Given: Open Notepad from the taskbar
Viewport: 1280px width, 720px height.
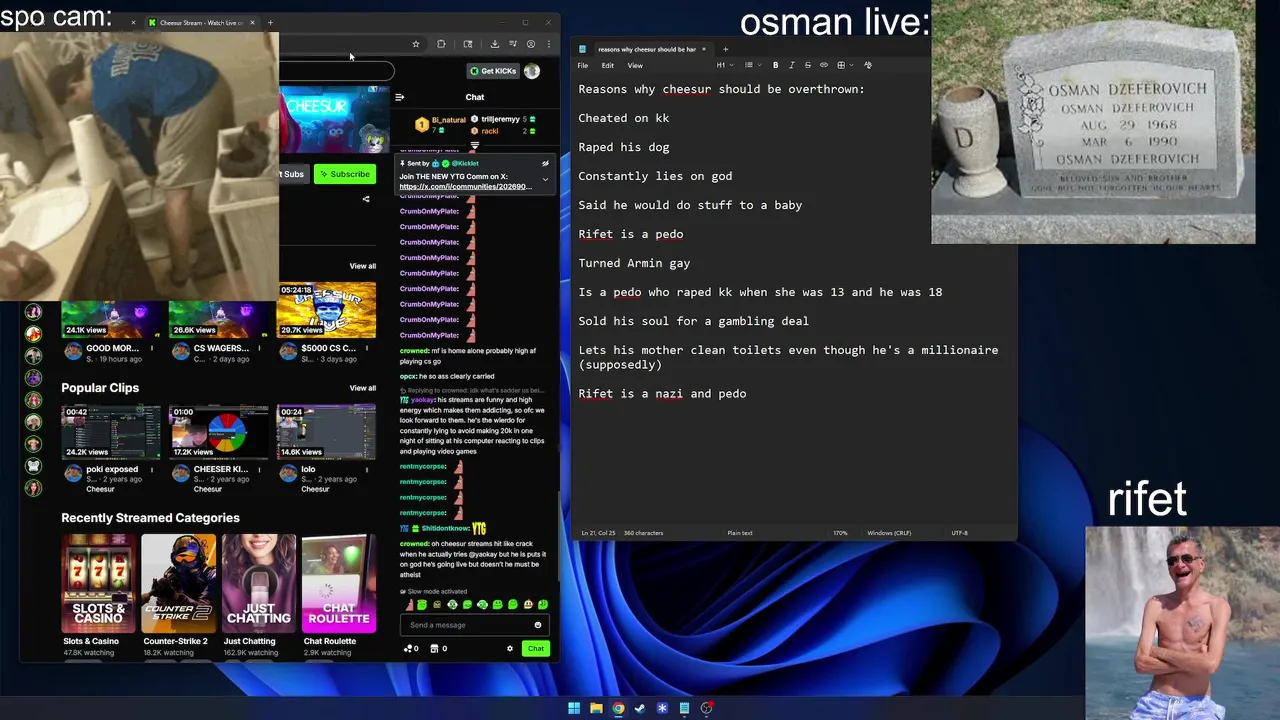Looking at the screenshot, I should [684, 708].
